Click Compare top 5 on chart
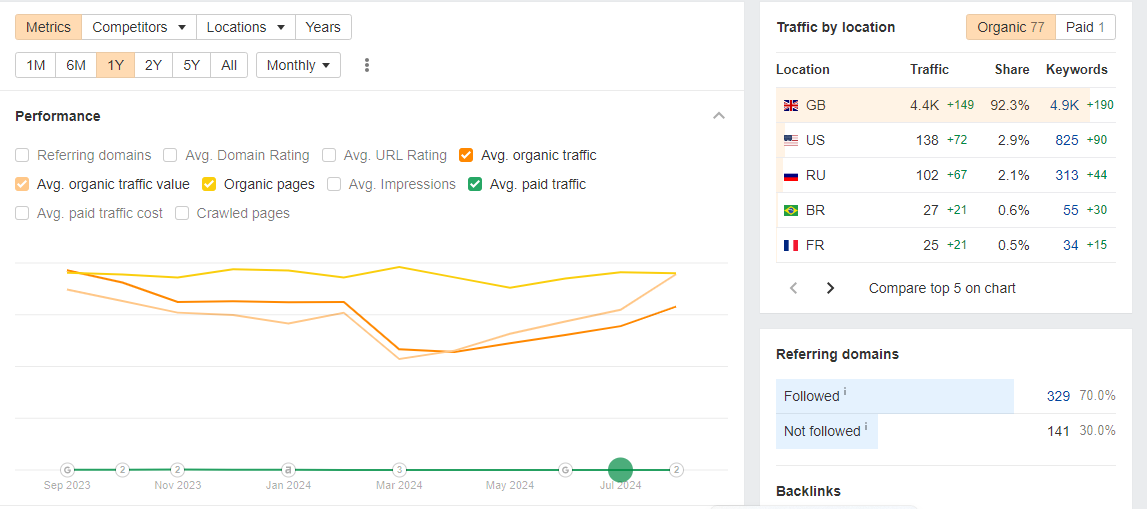1147x509 pixels. click(x=942, y=288)
